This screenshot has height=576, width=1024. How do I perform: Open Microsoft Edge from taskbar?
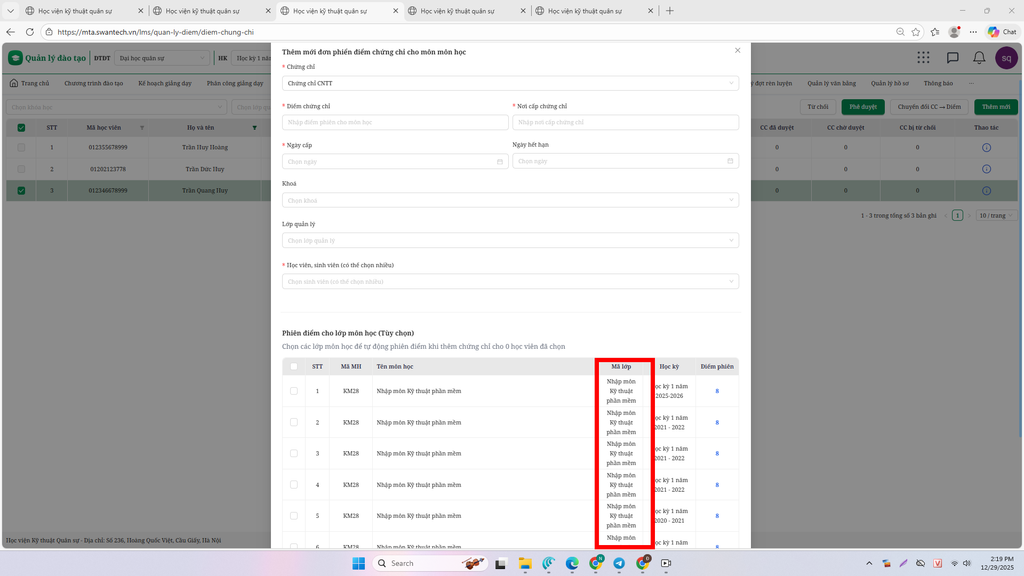click(x=572, y=563)
